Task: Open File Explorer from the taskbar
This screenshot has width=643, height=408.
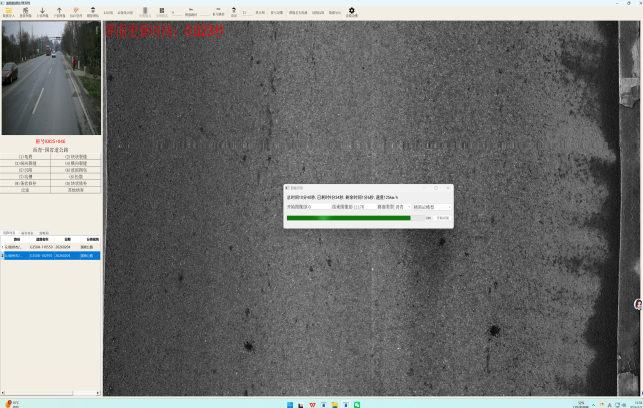Action: coord(335,405)
